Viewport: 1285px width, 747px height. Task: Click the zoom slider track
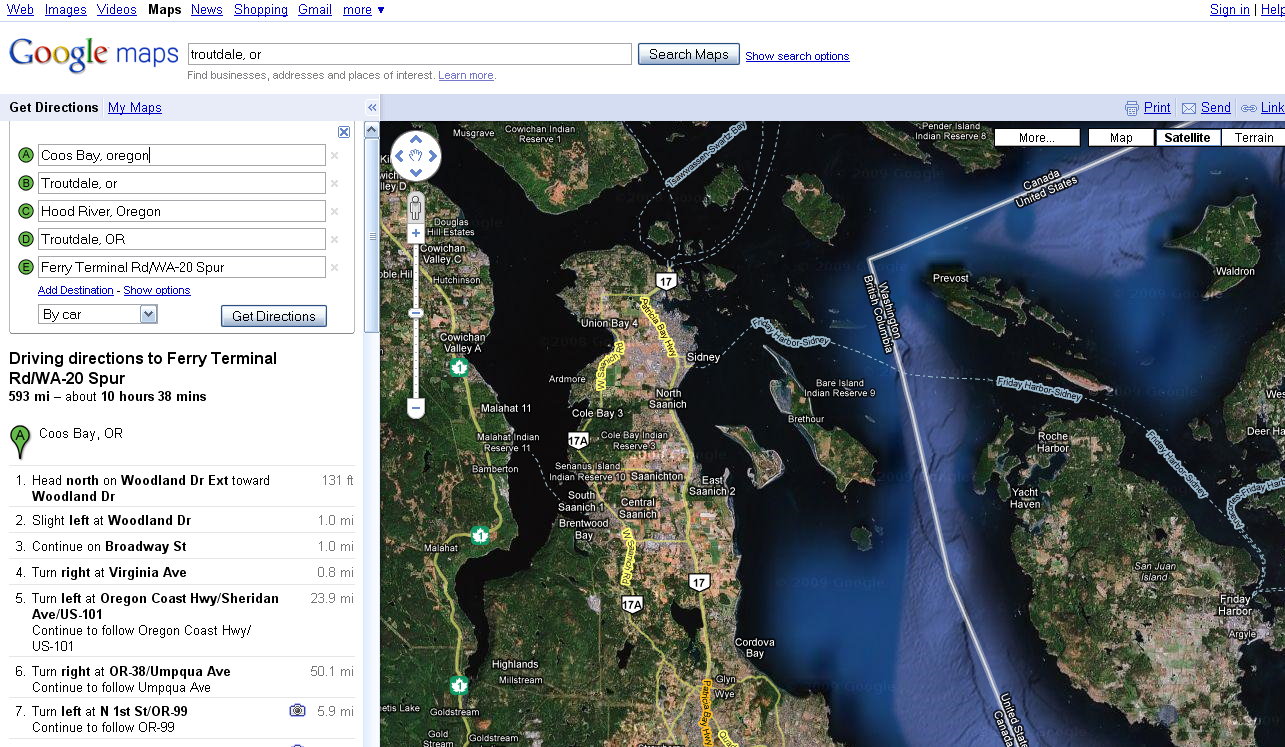click(x=416, y=350)
